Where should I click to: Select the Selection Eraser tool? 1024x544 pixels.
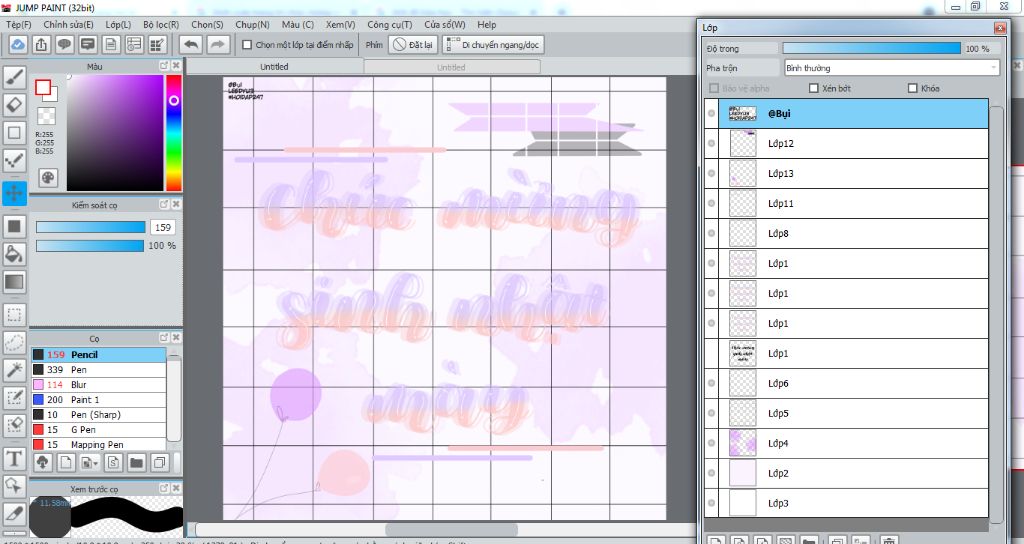click(14, 424)
